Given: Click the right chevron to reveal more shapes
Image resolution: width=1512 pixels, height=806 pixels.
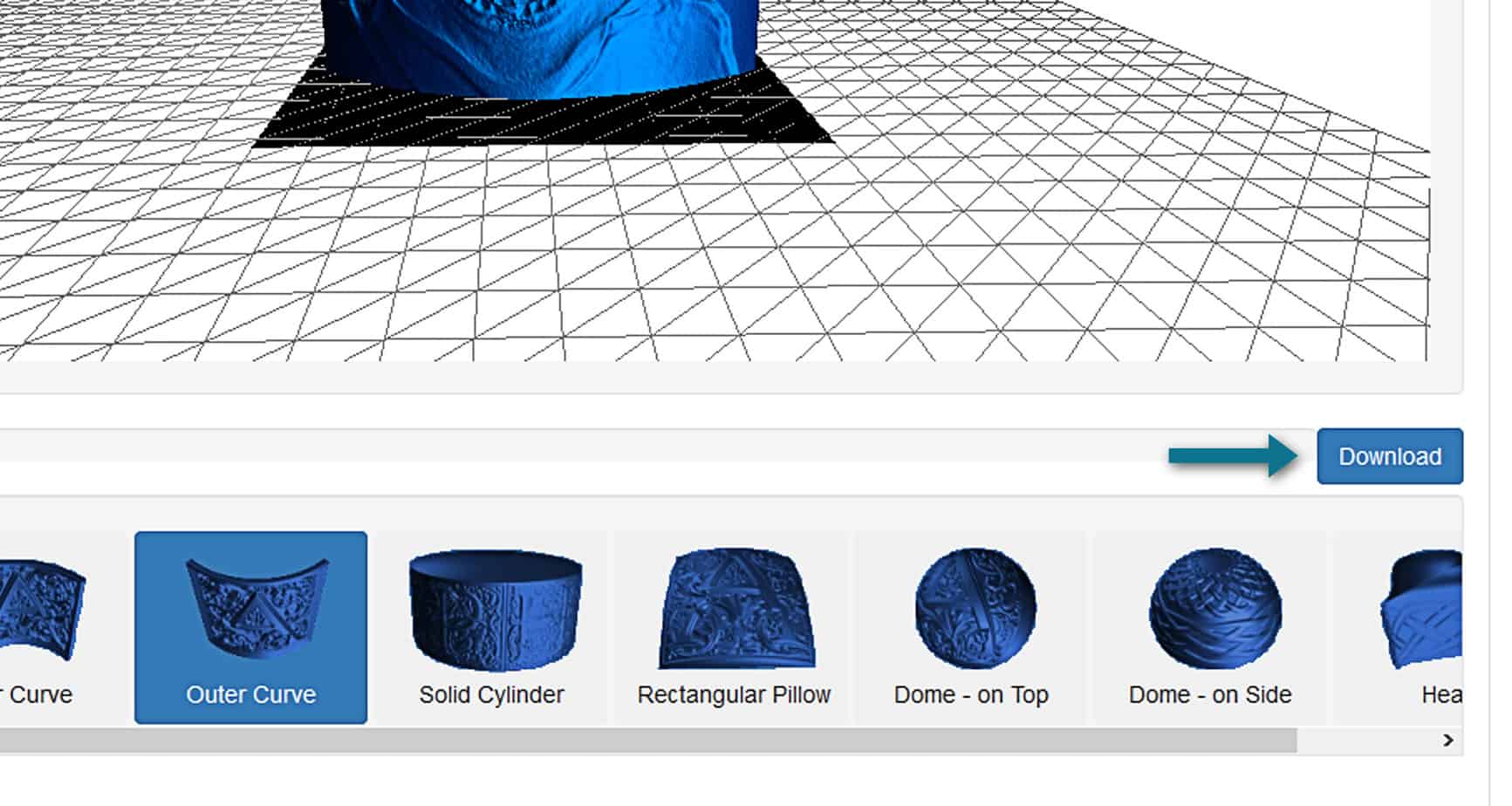Looking at the screenshot, I should pyautogui.click(x=1448, y=738).
